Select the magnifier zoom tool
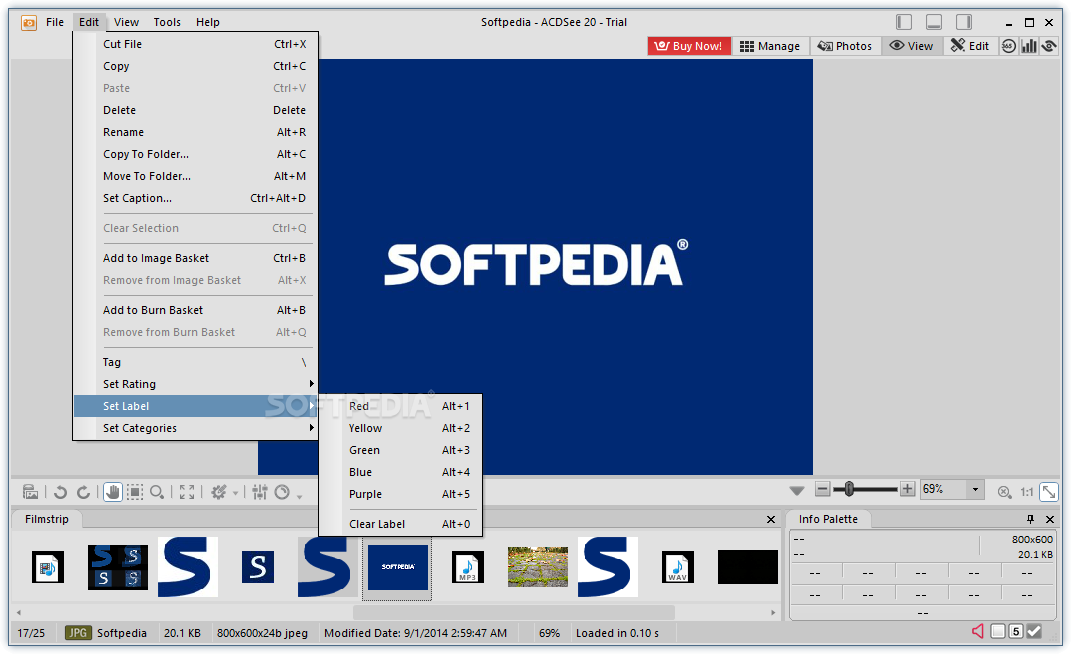Viewport: 1071px width, 654px height. [x=157, y=492]
